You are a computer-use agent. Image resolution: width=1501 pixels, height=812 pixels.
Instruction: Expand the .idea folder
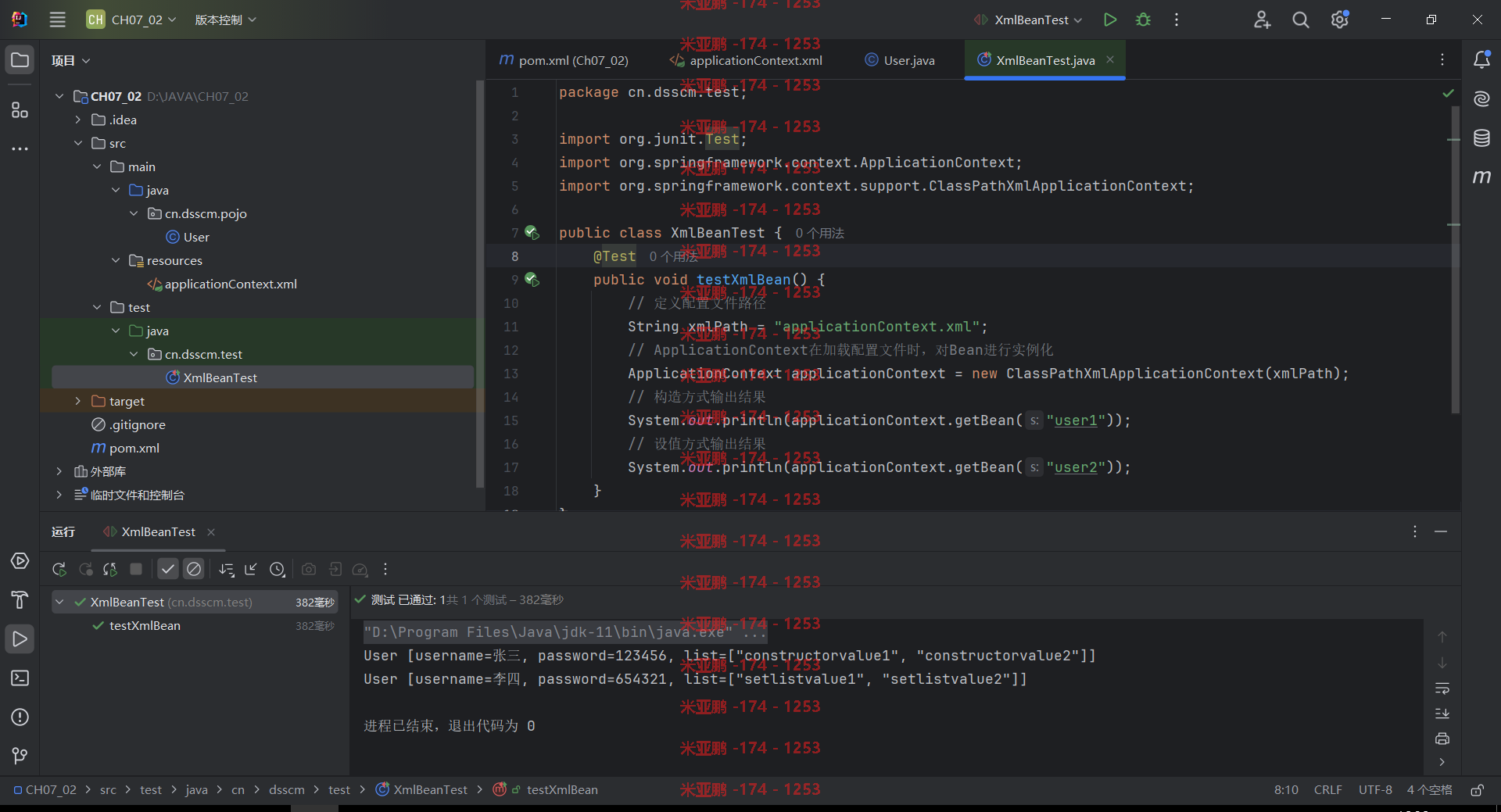pos(77,120)
